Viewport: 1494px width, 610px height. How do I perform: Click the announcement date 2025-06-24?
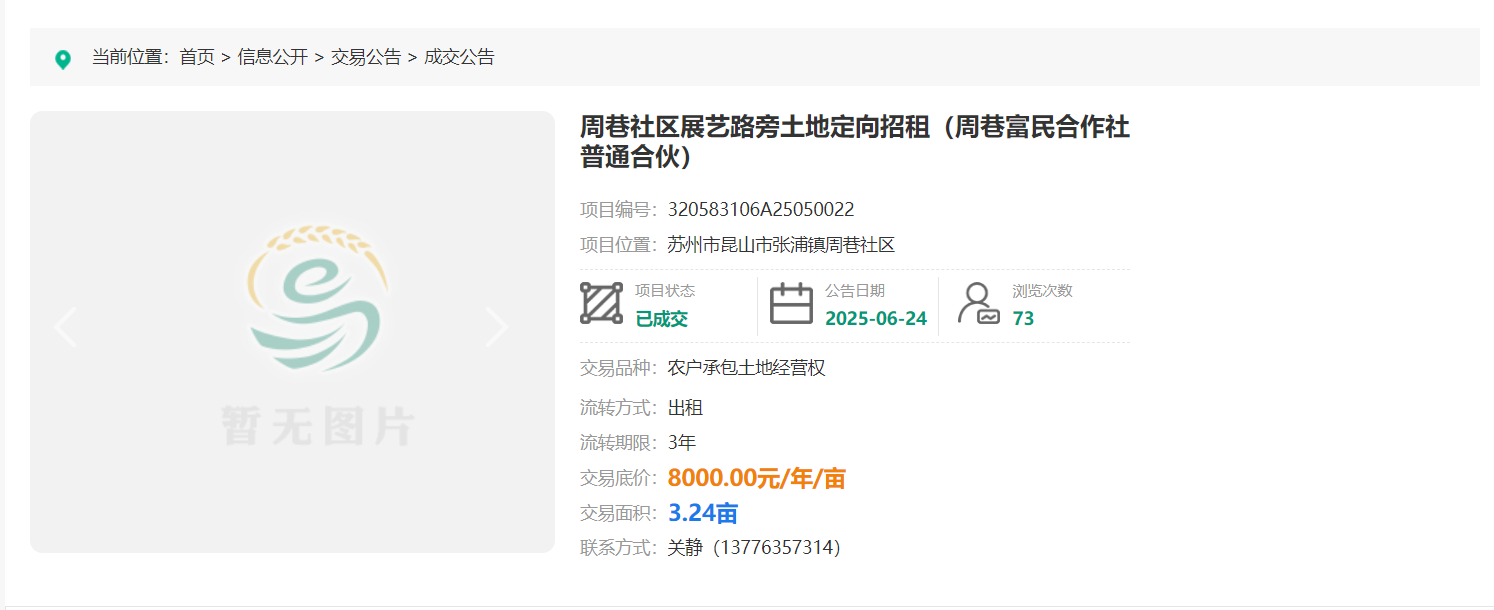(876, 319)
